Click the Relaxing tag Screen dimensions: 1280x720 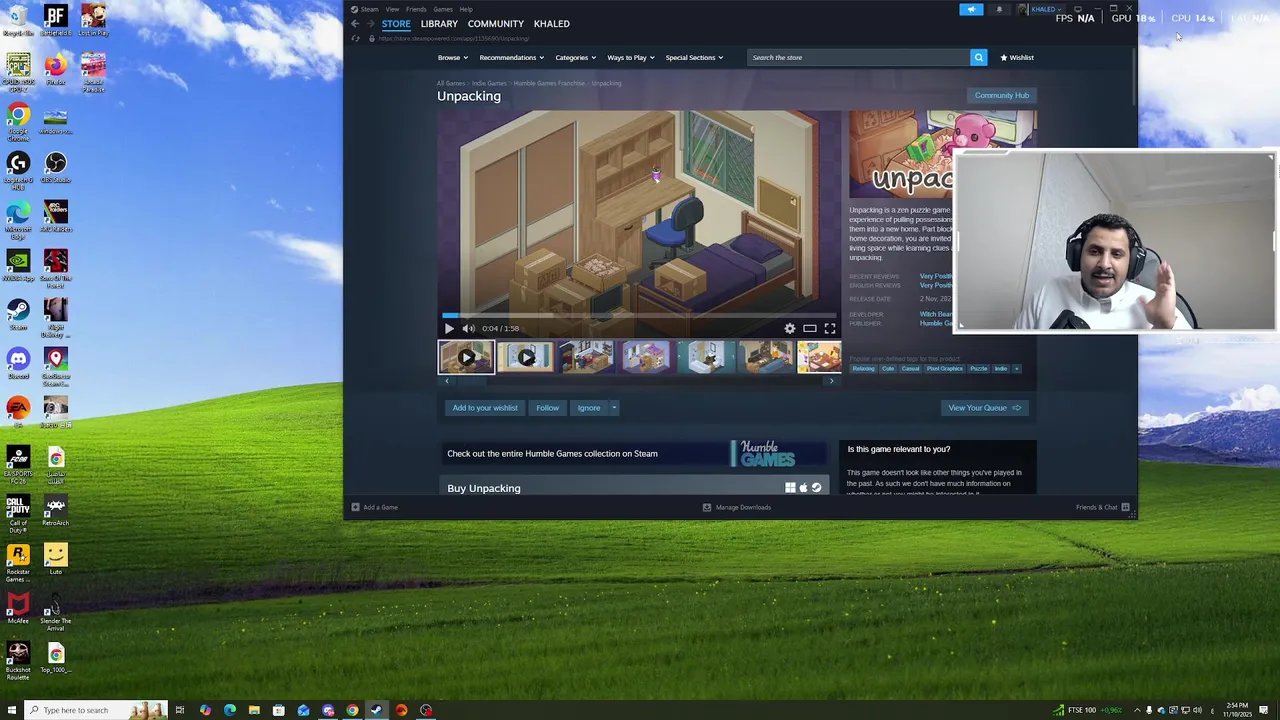pyautogui.click(x=863, y=369)
